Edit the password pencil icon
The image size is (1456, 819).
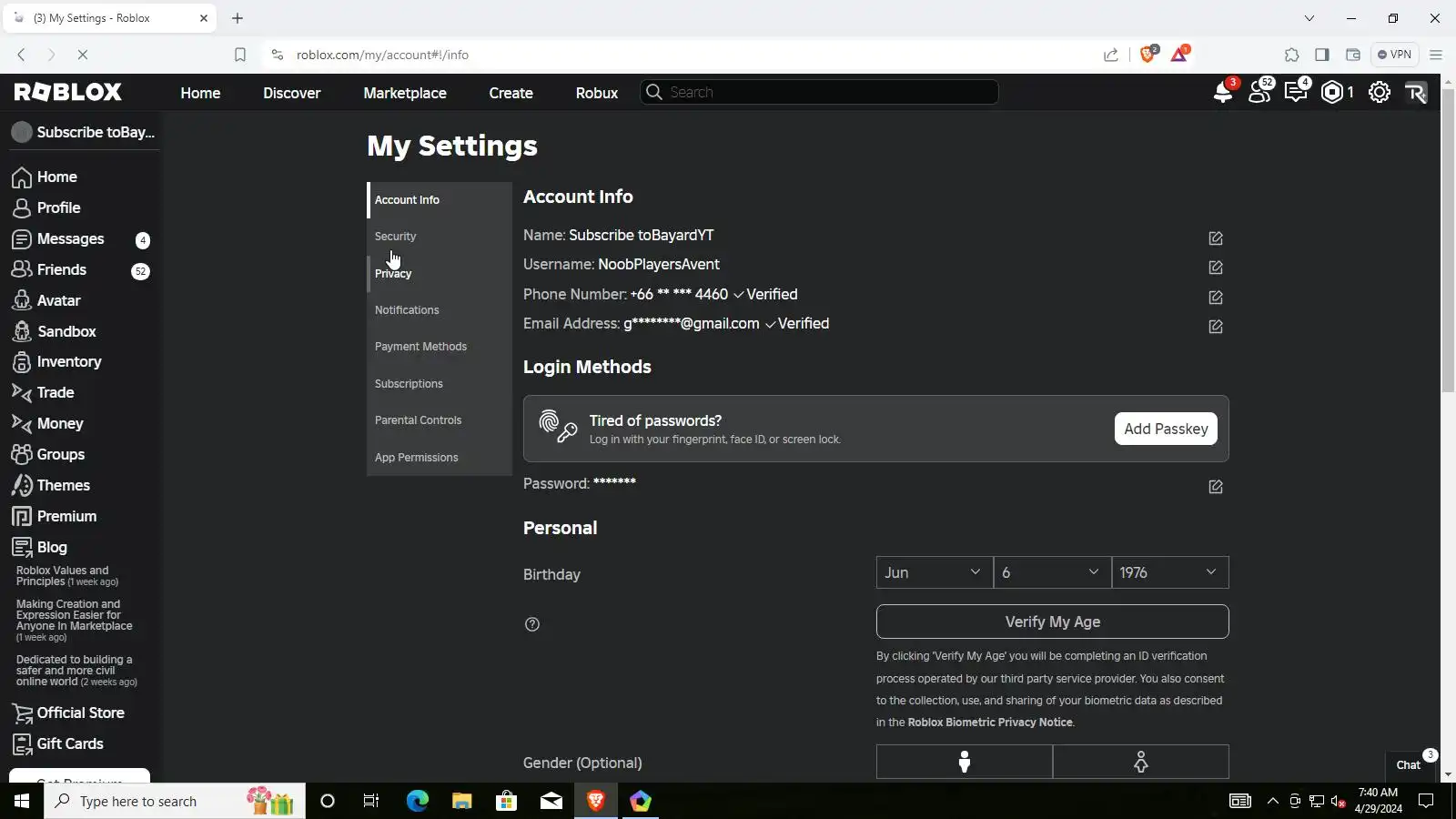[1216, 487]
